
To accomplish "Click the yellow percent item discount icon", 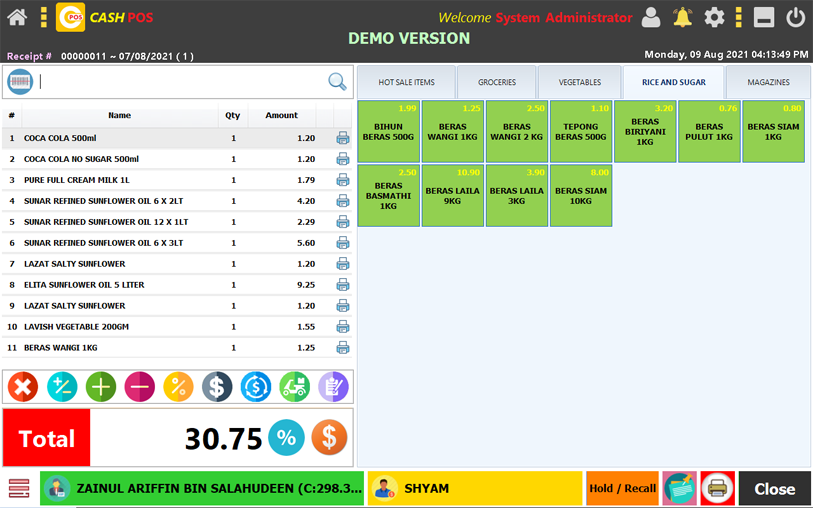I will point(178,387).
